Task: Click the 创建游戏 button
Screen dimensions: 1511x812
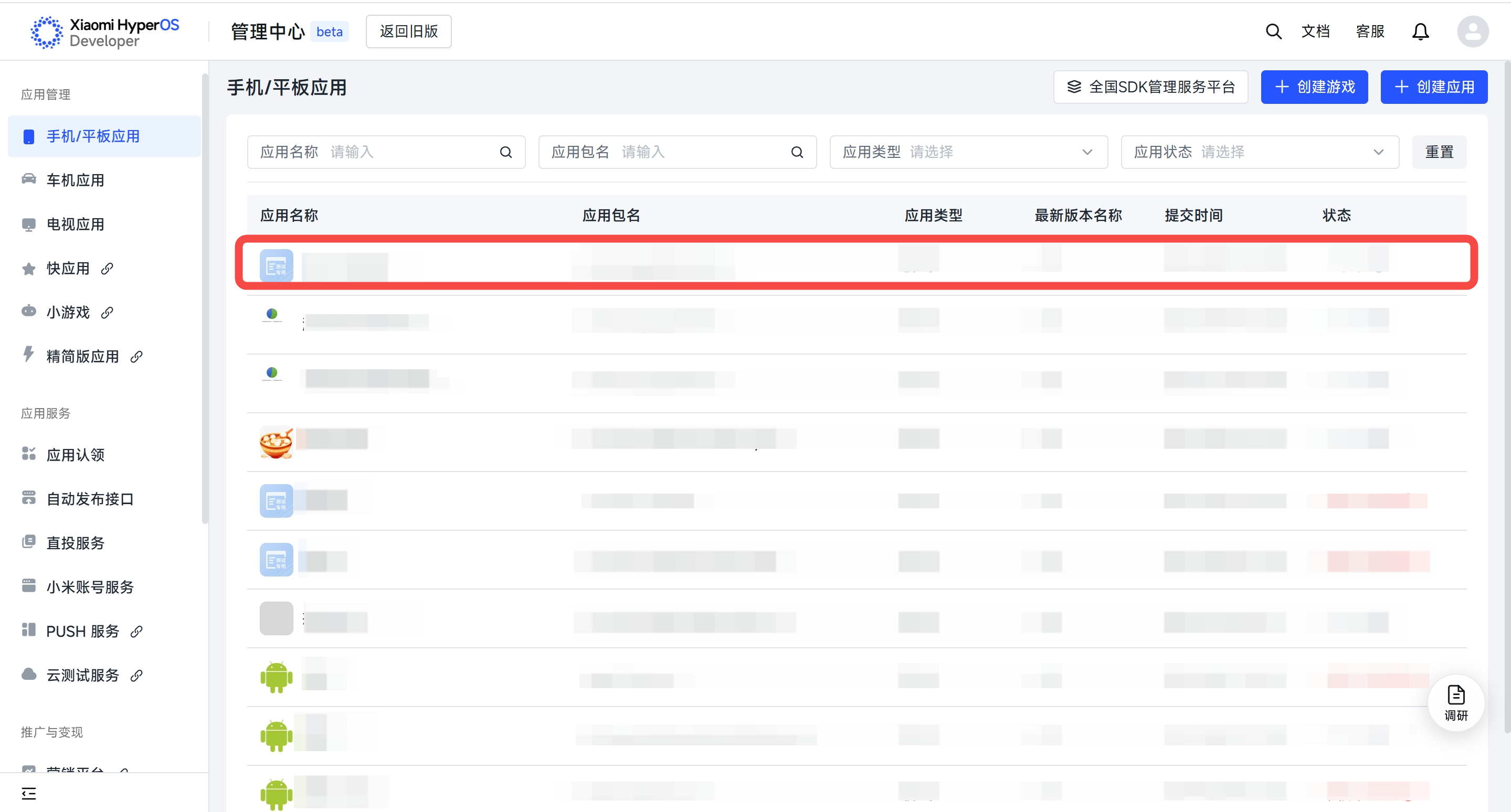Action: pyautogui.click(x=1314, y=88)
